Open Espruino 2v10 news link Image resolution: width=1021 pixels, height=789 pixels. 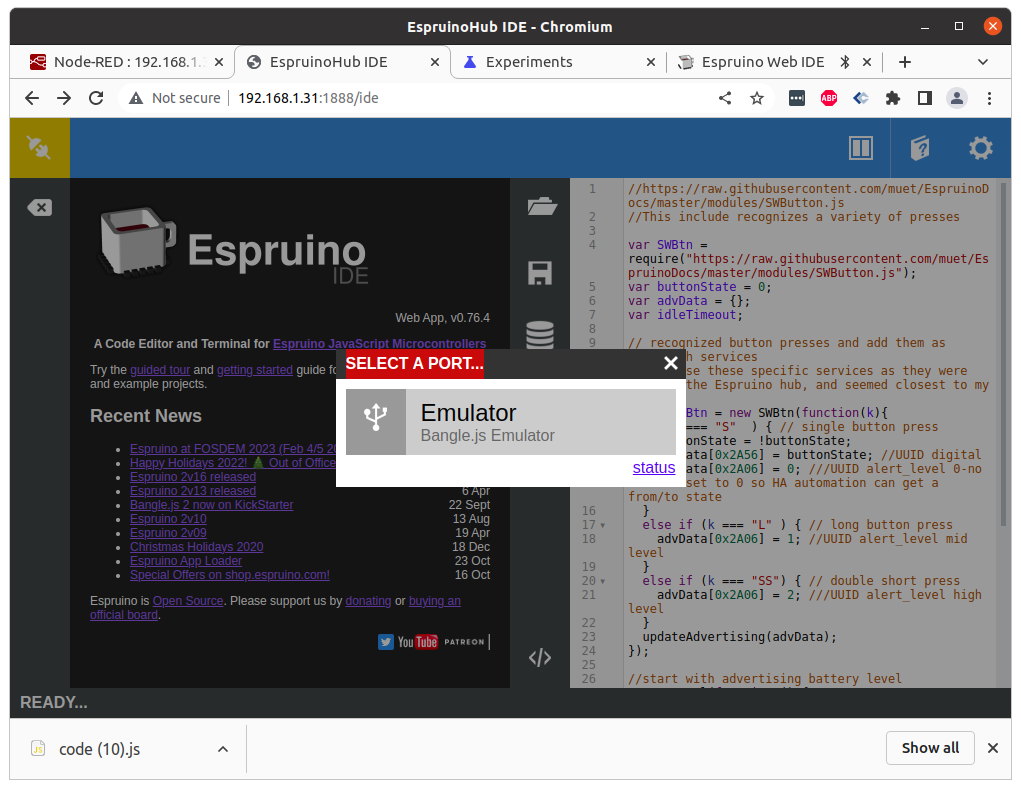(168, 519)
